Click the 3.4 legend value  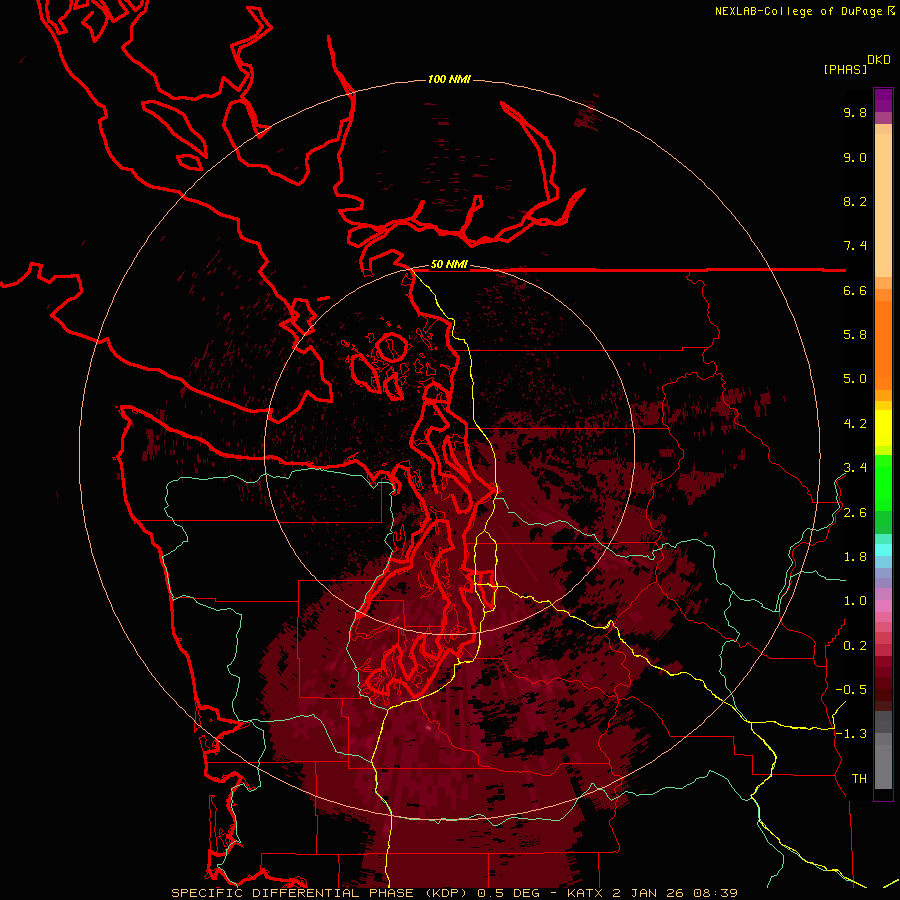pyautogui.click(x=855, y=468)
